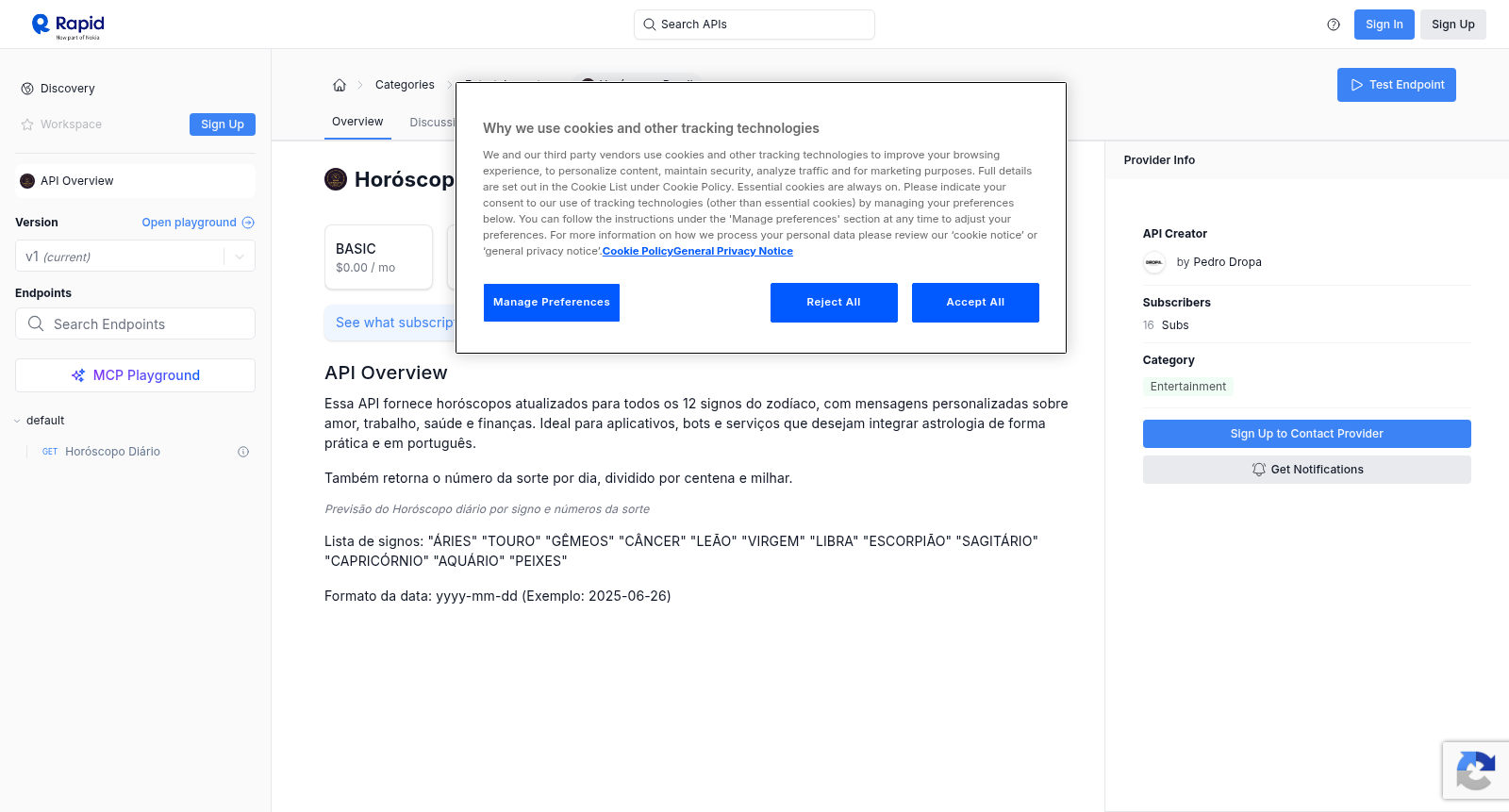This screenshot has height=812, width=1509.
Task: Open the MCP Playground button
Action: click(135, 375)
